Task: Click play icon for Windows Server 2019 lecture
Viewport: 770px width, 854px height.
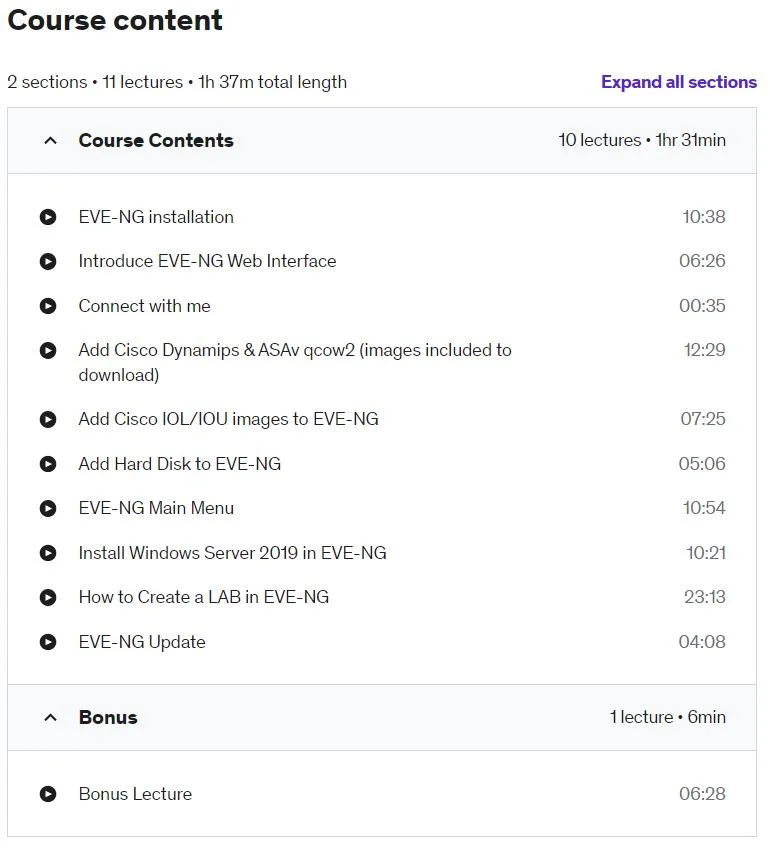Action: 48,553
